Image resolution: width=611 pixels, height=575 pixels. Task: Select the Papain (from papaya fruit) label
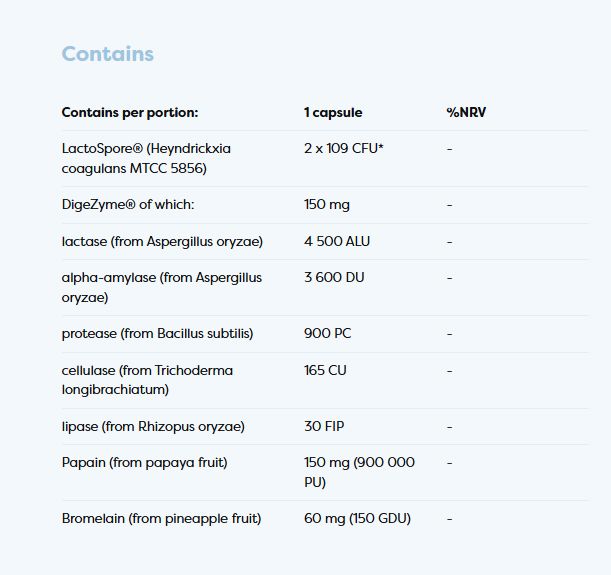pyautogui.click(x=145, y=462)
